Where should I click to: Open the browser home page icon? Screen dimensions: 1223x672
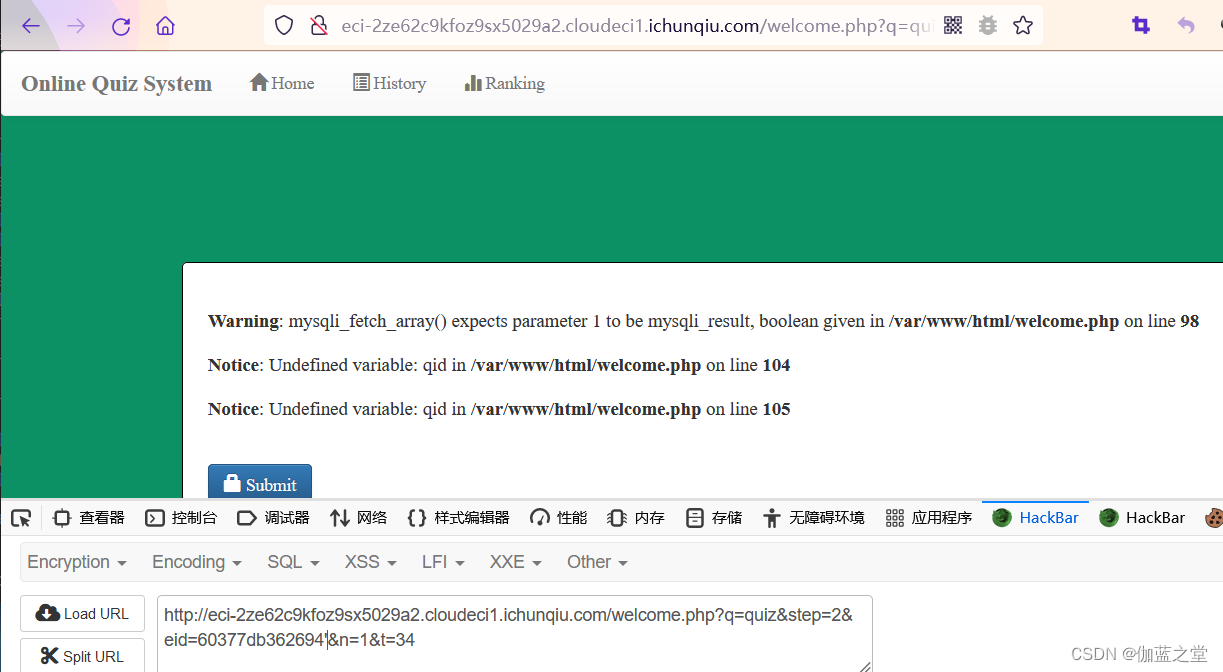click(165, 25)
